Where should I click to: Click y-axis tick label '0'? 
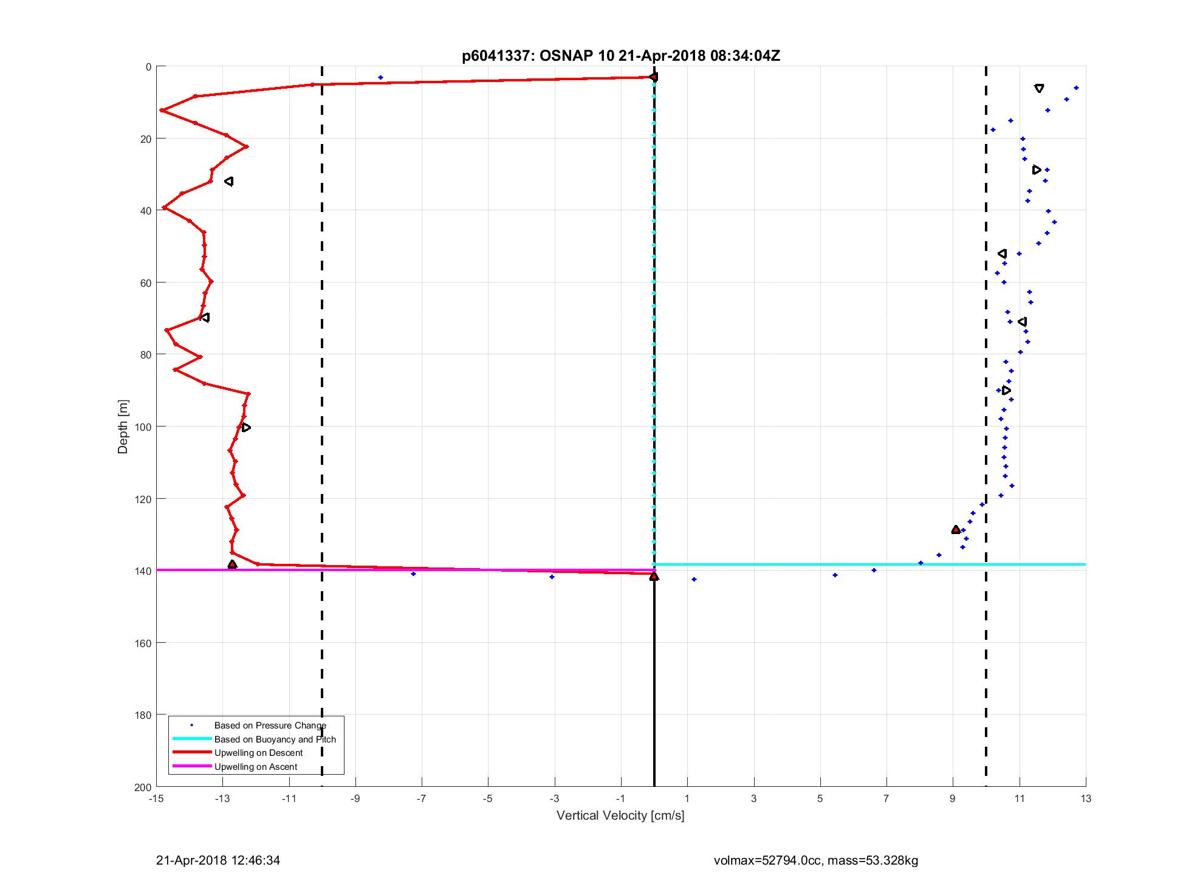(148, 67)
